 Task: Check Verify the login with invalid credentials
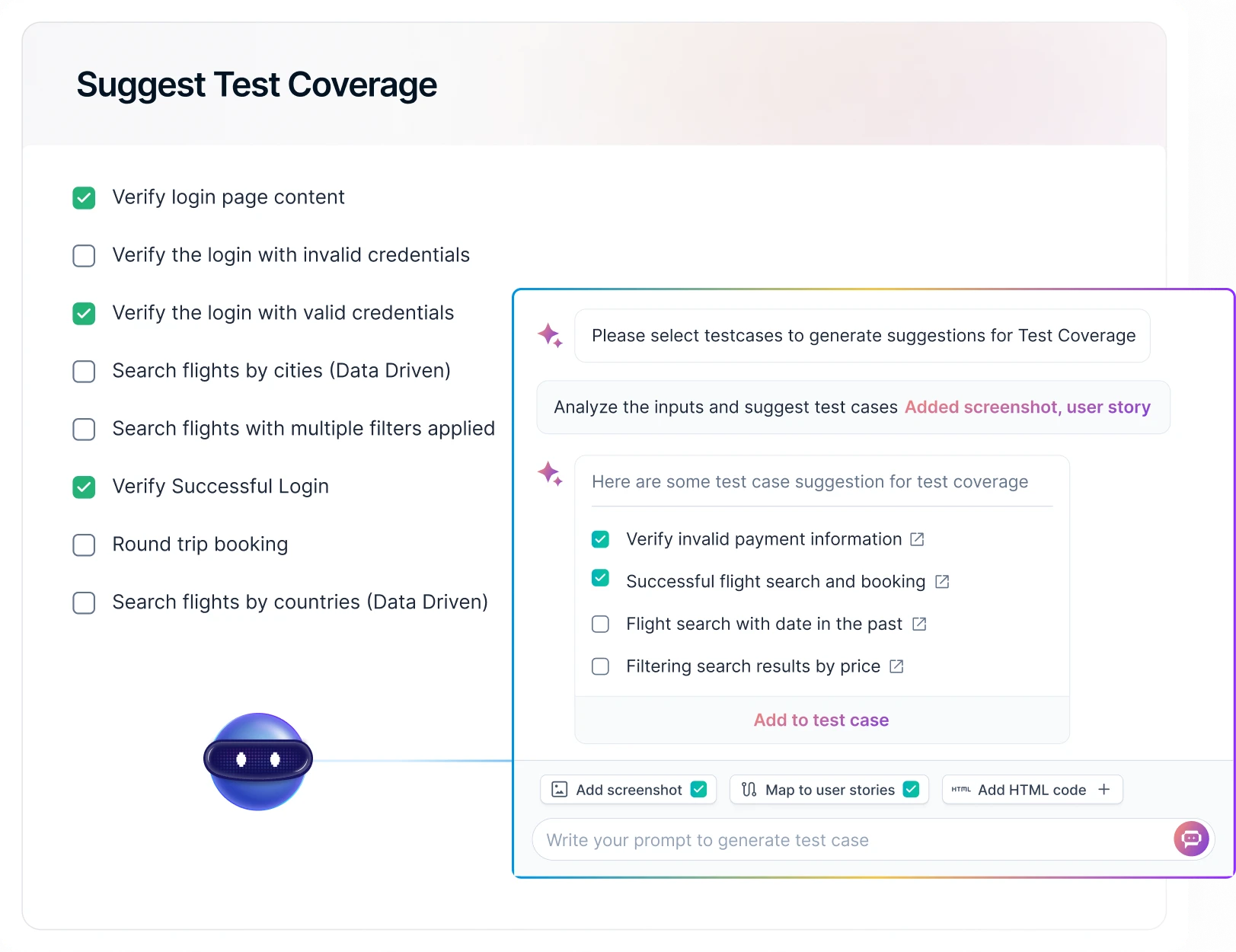[84, 256]
